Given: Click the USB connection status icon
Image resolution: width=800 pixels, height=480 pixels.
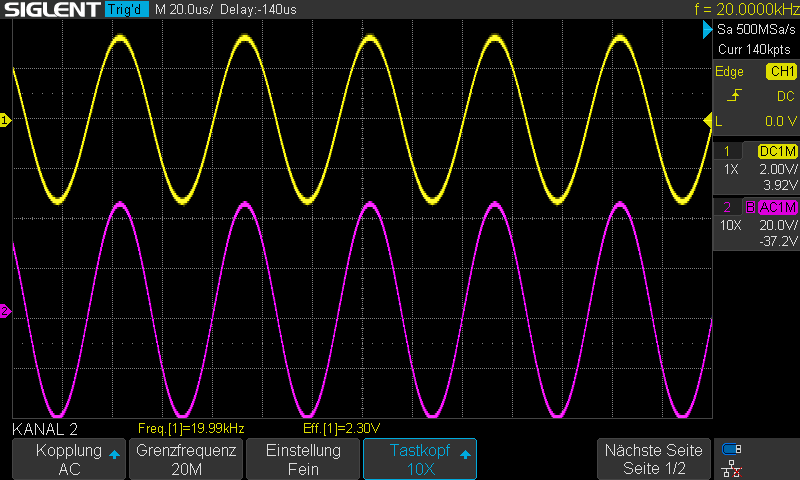Looking at the screenshot, I should click(x=732, y=448).
